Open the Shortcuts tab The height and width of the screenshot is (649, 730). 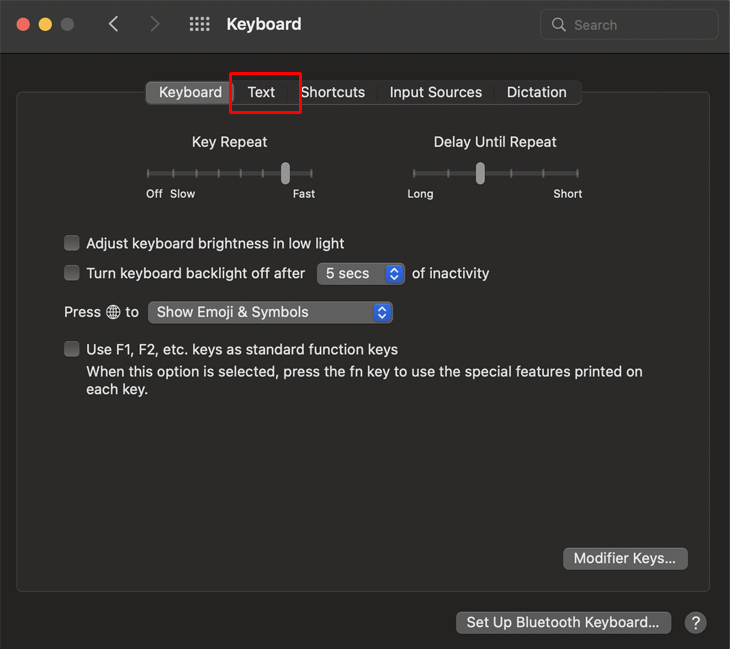click(333, 92)
